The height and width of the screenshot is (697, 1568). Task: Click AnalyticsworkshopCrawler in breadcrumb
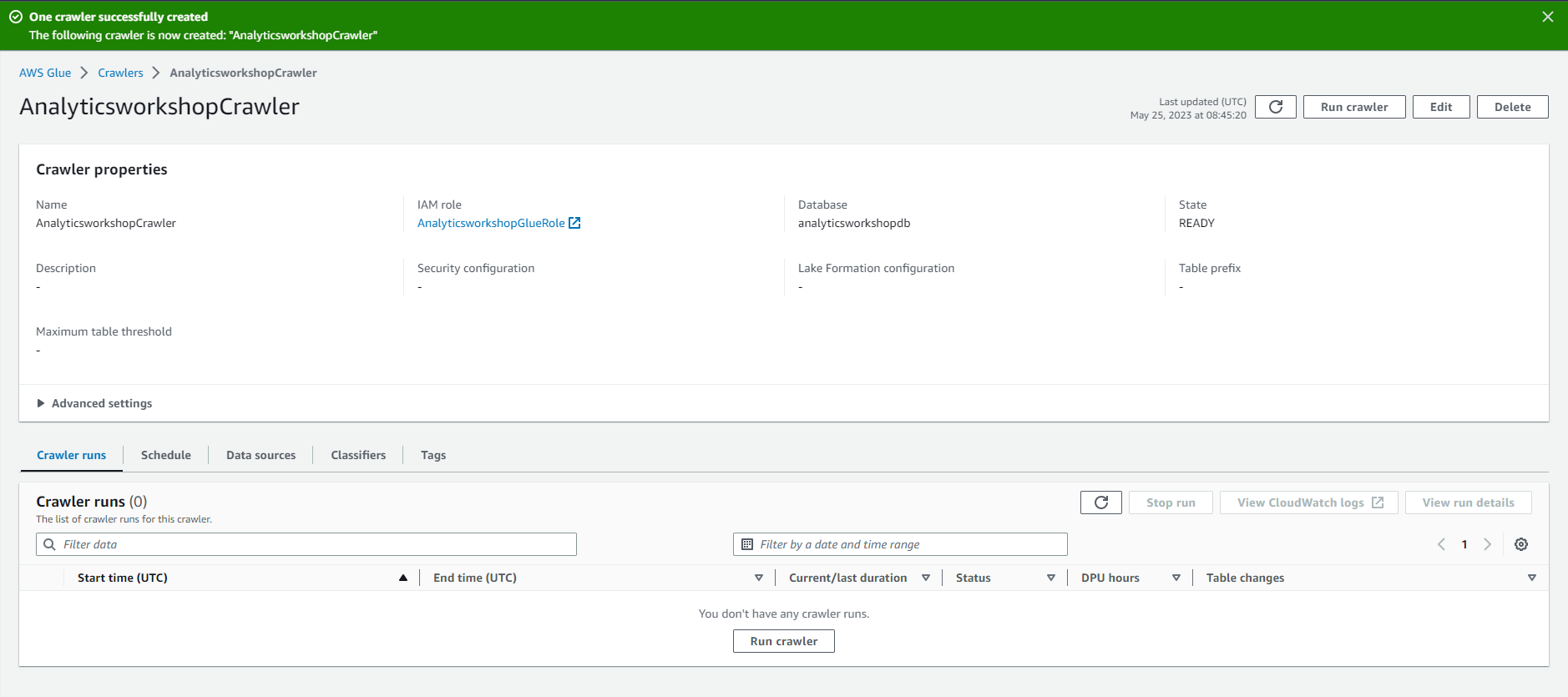243,73
